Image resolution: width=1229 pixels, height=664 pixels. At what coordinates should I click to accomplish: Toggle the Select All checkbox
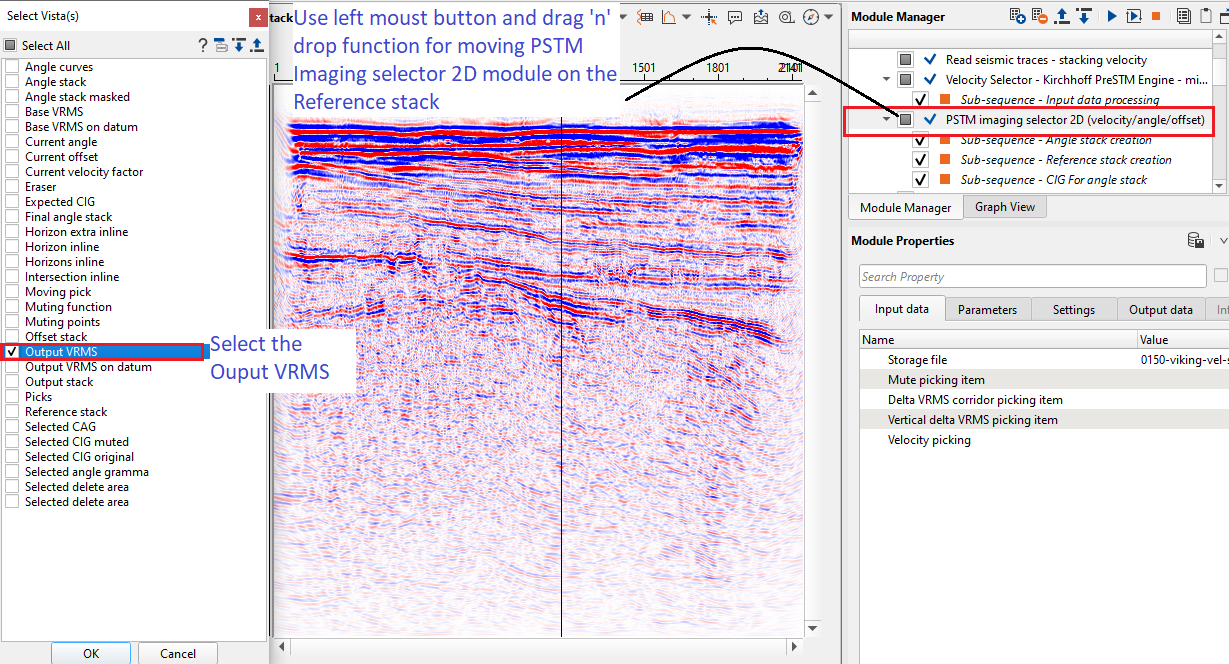click(11, 45)
